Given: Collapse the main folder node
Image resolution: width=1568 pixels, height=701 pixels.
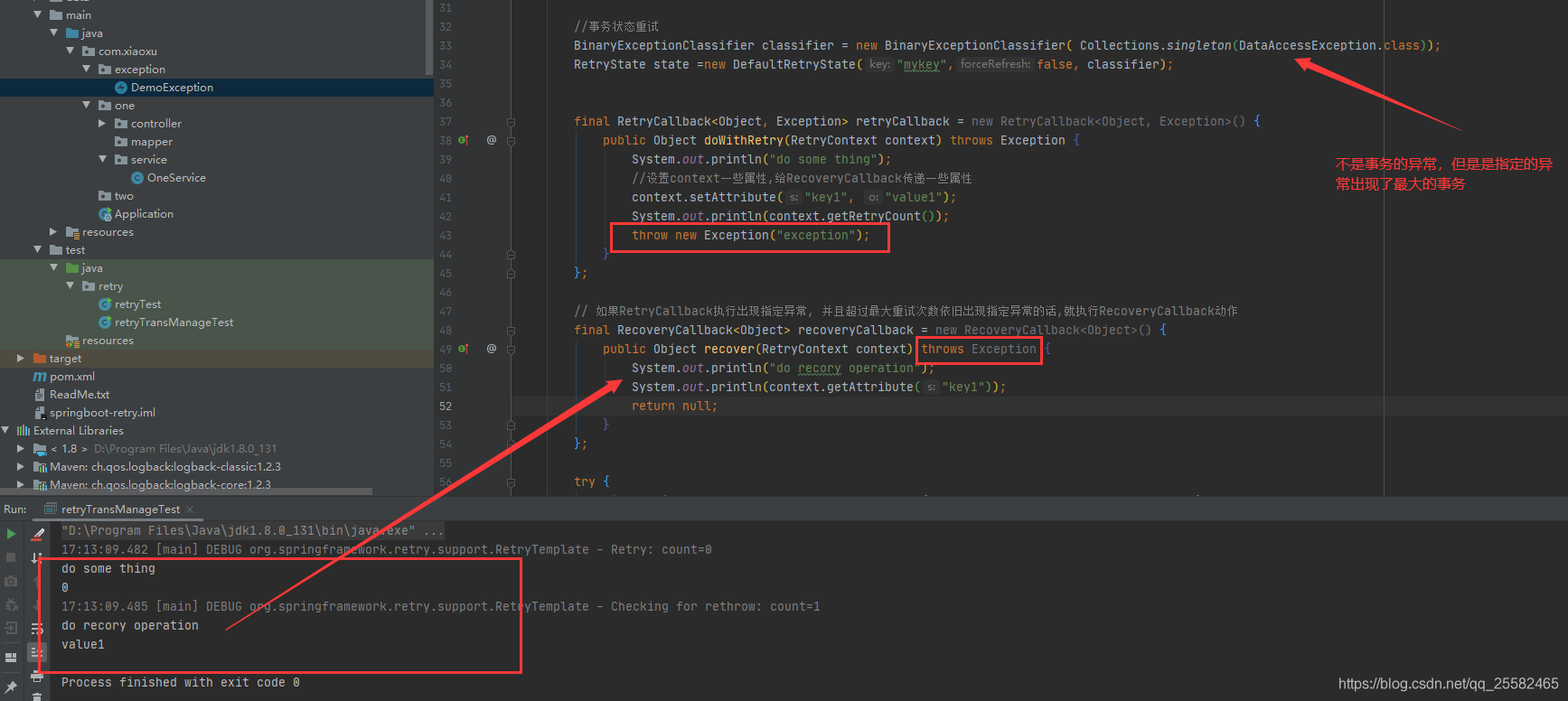Looking at the screenshot, I should 37,14.
